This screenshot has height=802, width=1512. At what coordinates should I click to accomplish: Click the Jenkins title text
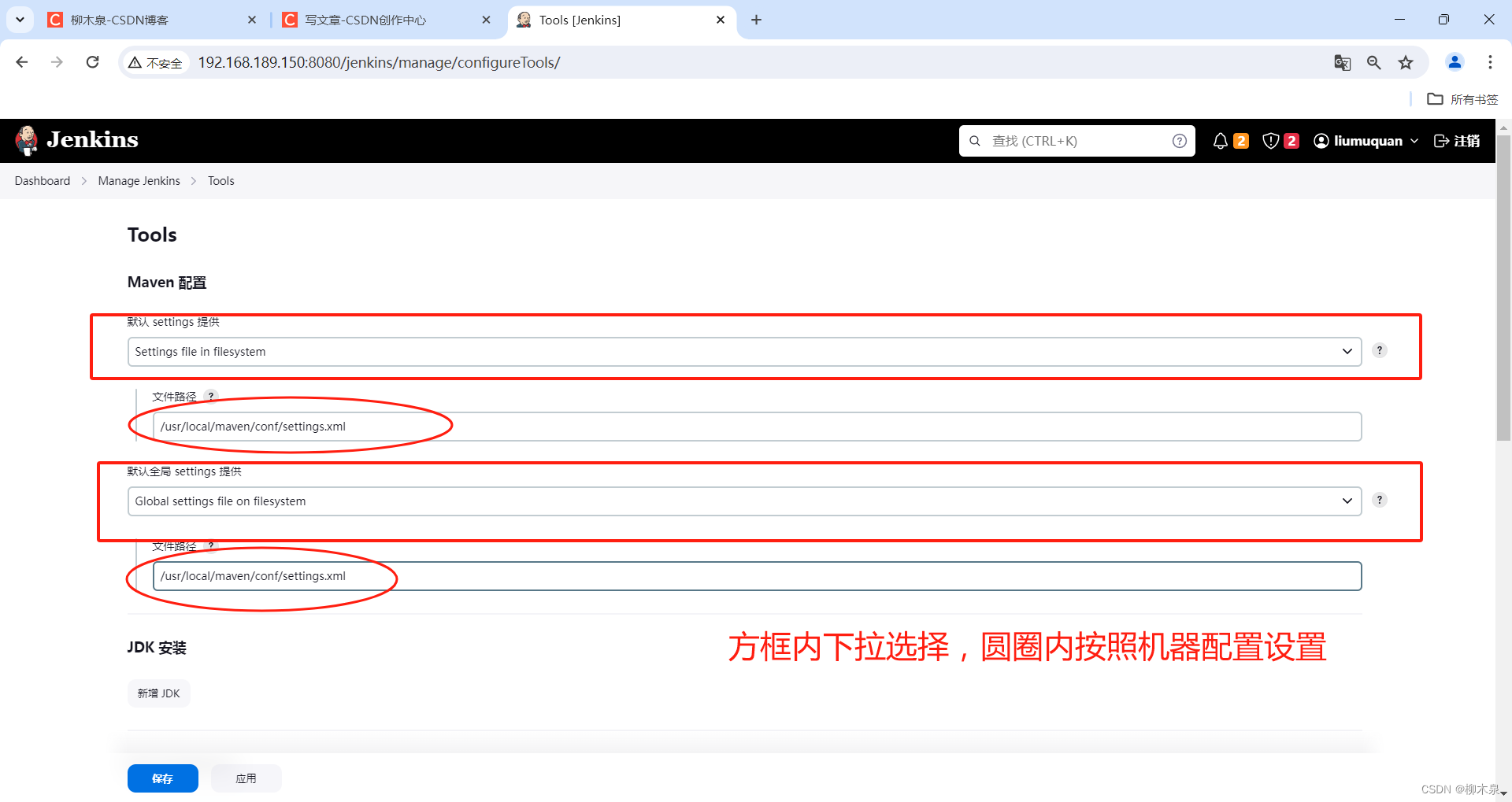click(92, 140)
